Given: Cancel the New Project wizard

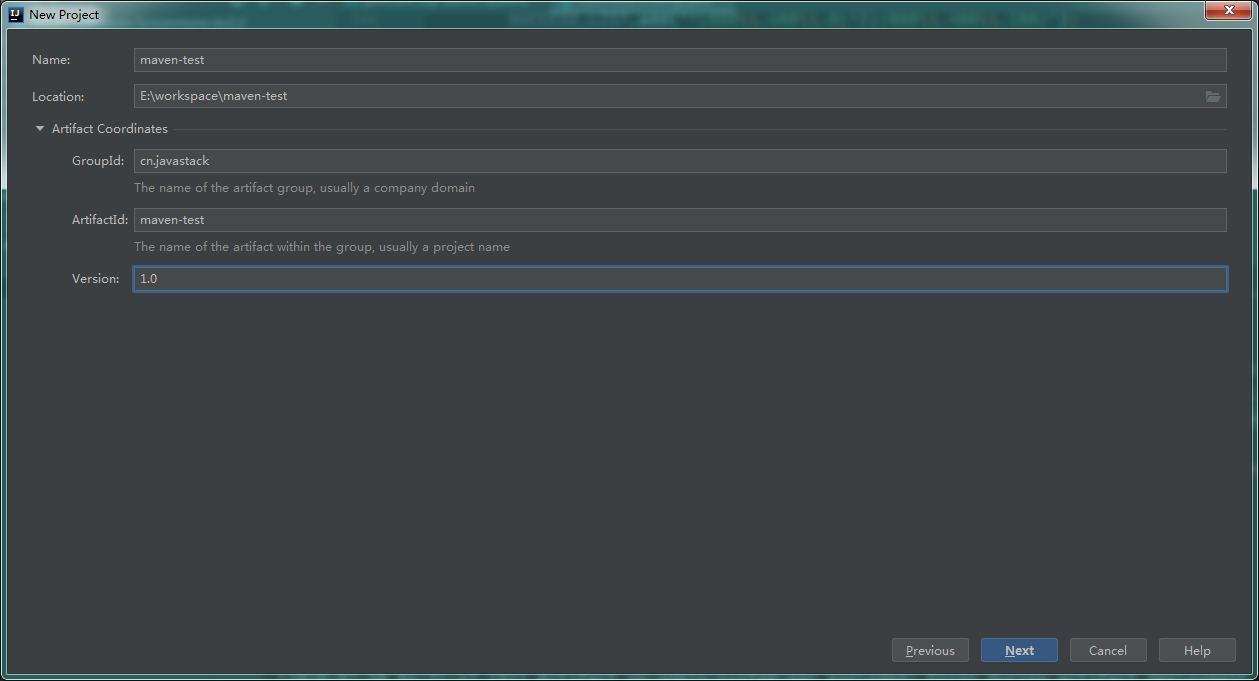Looking at the screenshot, I should [1108, 651].
